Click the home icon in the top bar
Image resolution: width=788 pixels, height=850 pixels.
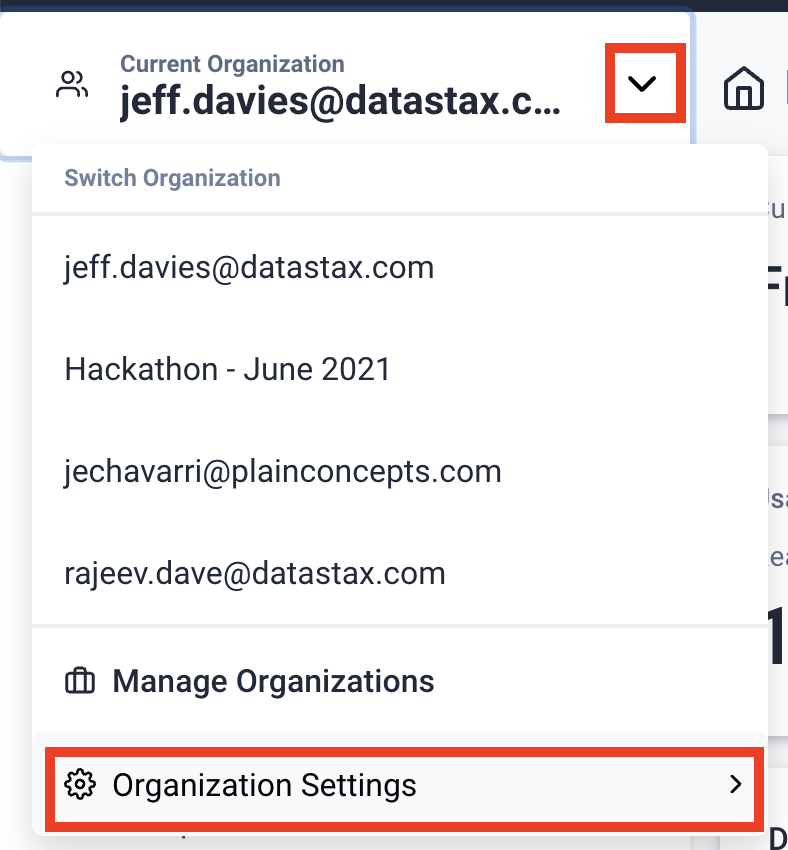click(x=744, y=88)
